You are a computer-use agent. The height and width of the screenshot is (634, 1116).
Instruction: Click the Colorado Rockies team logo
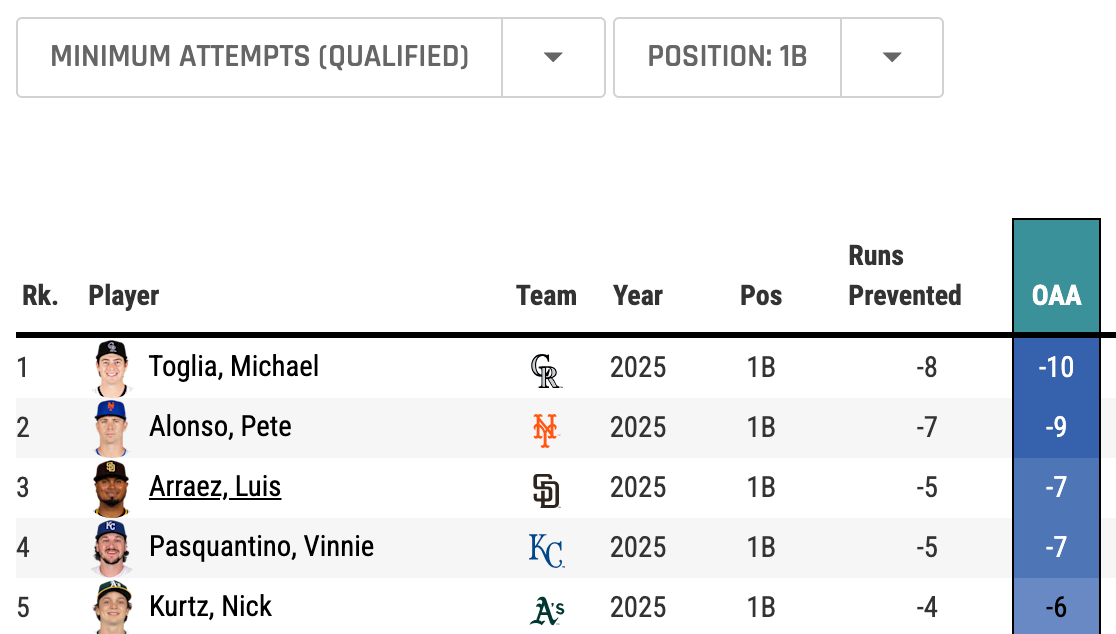coord(546,369)
